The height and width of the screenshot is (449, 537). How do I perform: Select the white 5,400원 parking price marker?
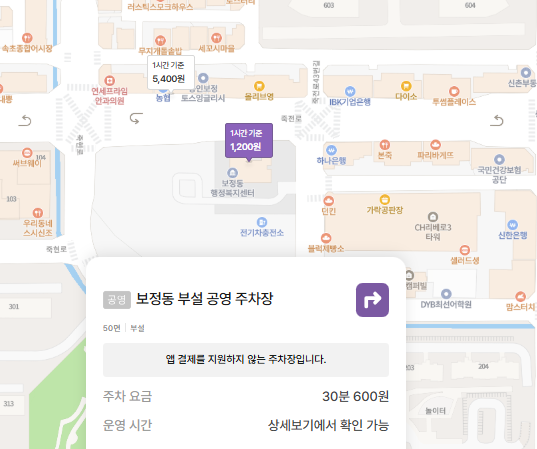(x=171, y=73)
